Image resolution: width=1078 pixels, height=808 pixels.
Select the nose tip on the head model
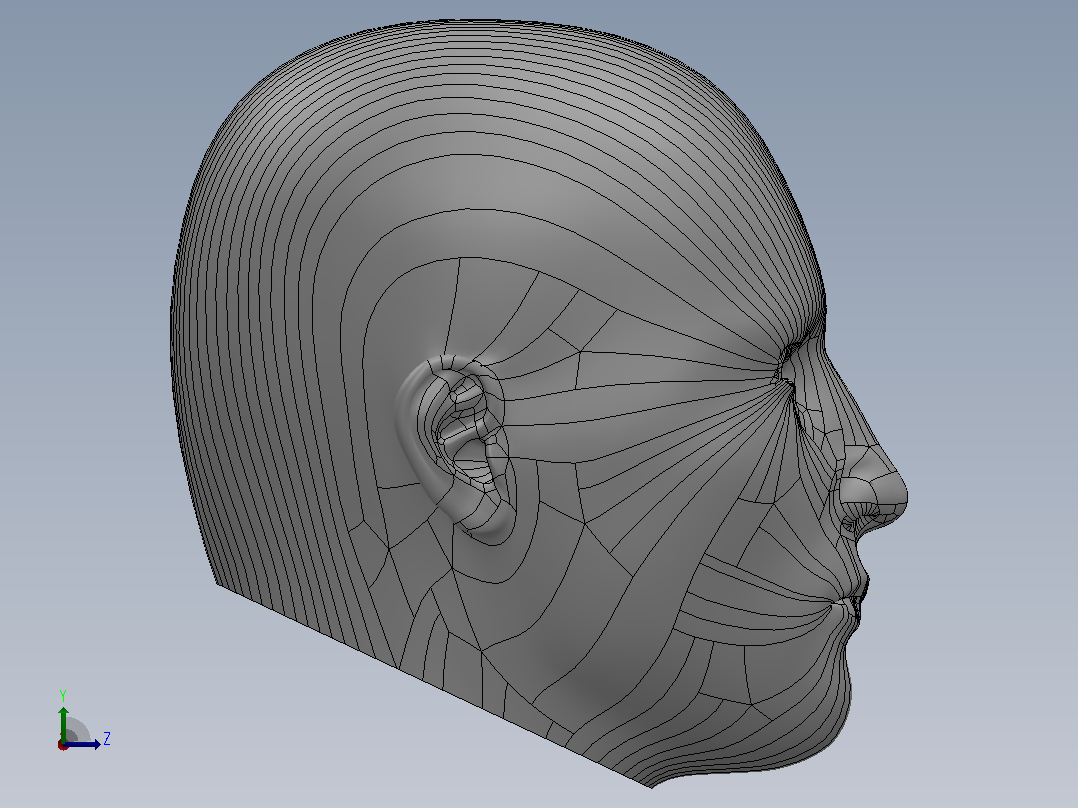pos(892,492)
